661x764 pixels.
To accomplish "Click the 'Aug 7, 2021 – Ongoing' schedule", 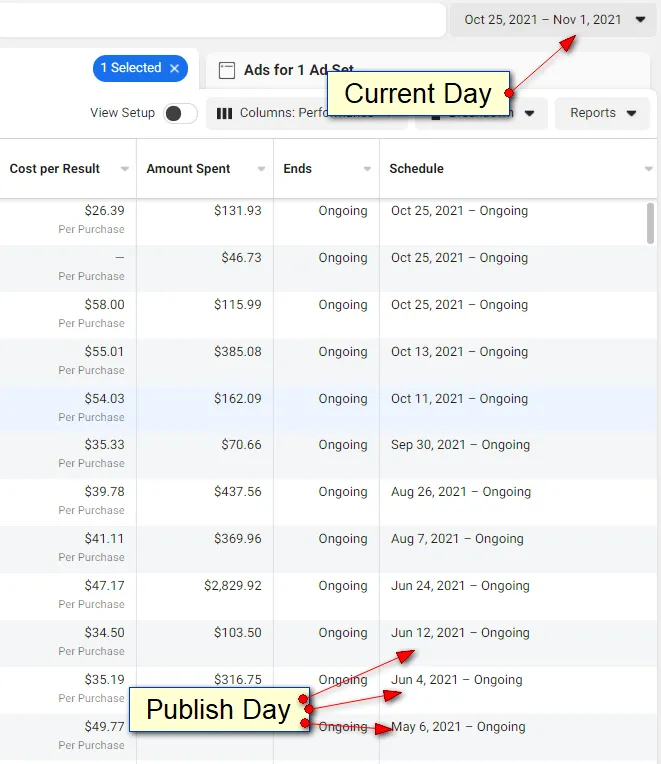I will [x=457, y=539].
